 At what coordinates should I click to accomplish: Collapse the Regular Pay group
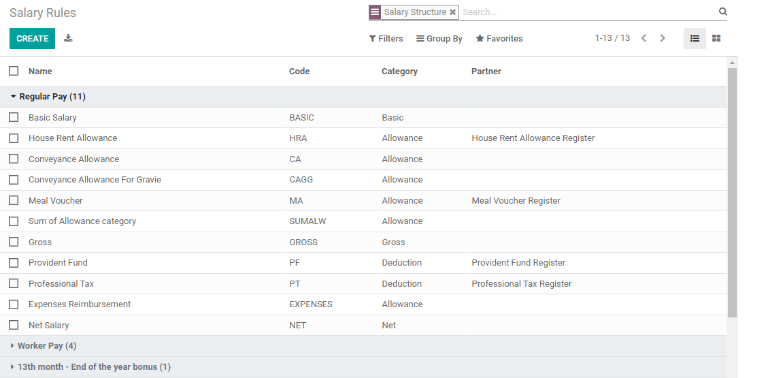pos(48,97)
